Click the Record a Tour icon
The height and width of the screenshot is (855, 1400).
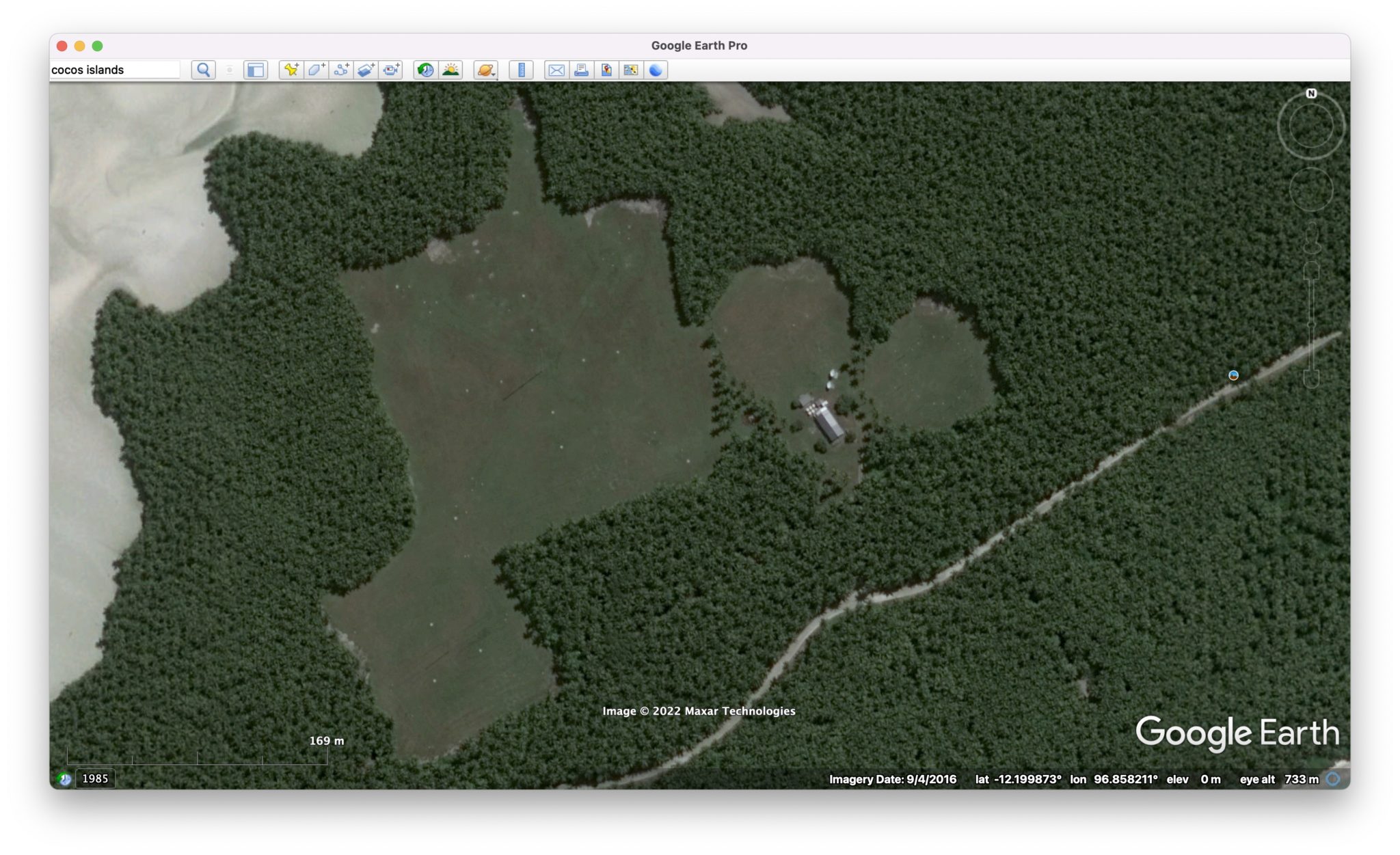click(x=391, y=70)
